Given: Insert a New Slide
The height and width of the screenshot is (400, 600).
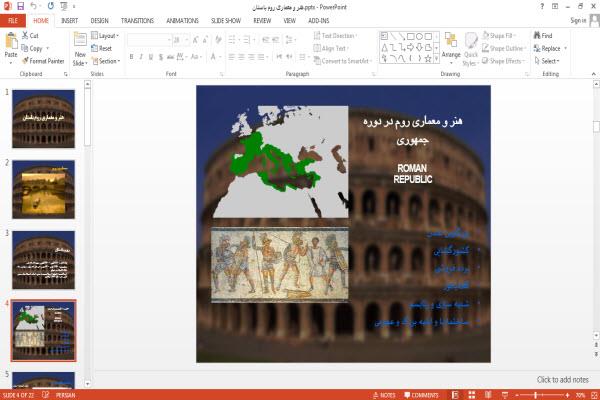Looking at the screenshot, I should pos(80,49).
